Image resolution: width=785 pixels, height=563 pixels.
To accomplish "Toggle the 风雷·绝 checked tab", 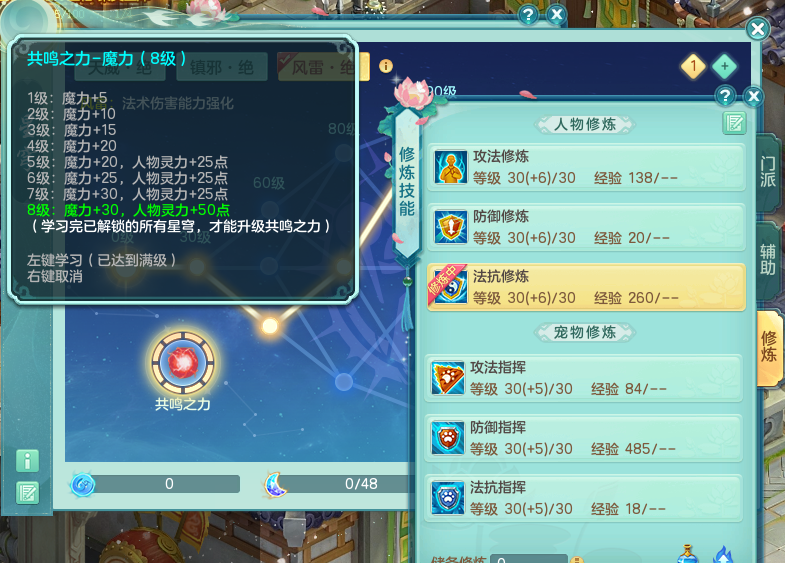I will click(323, 67).
